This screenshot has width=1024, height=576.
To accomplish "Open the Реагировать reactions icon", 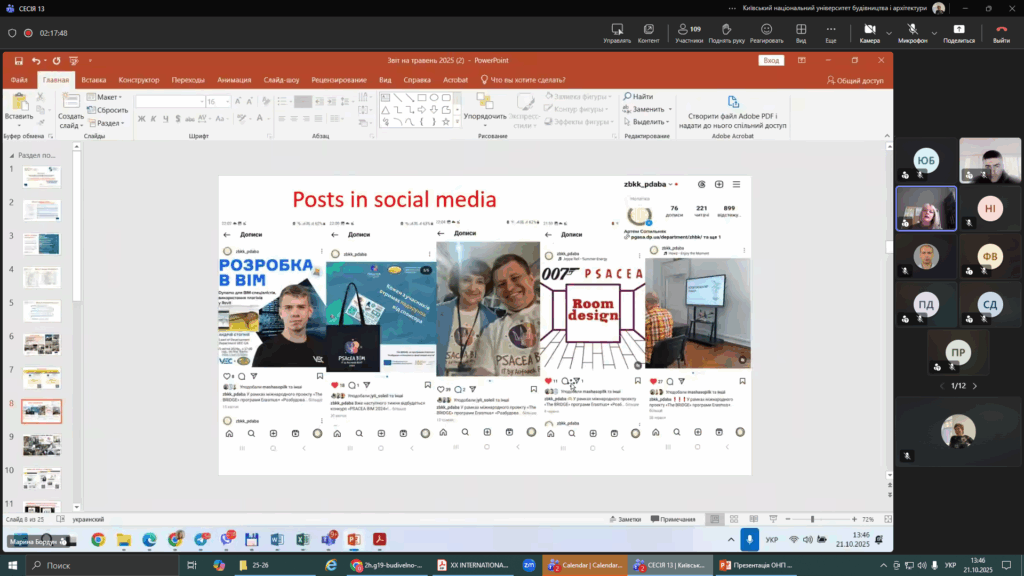I will tap(766, 30).
